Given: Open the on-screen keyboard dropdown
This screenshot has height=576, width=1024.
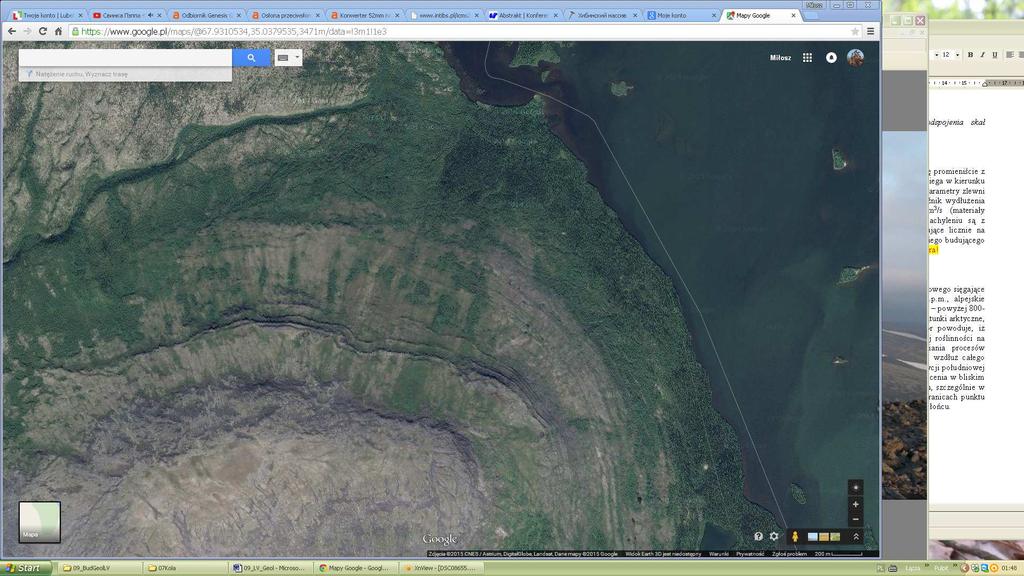Looking at the screenshot, I should coord(288,57).
